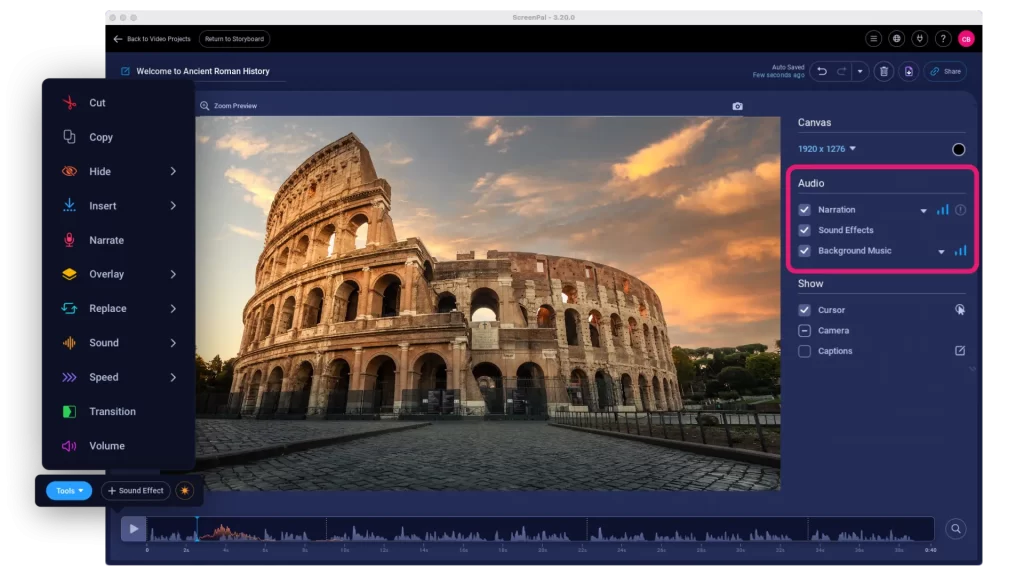Click the snapshot camera icon above preview

737,106
